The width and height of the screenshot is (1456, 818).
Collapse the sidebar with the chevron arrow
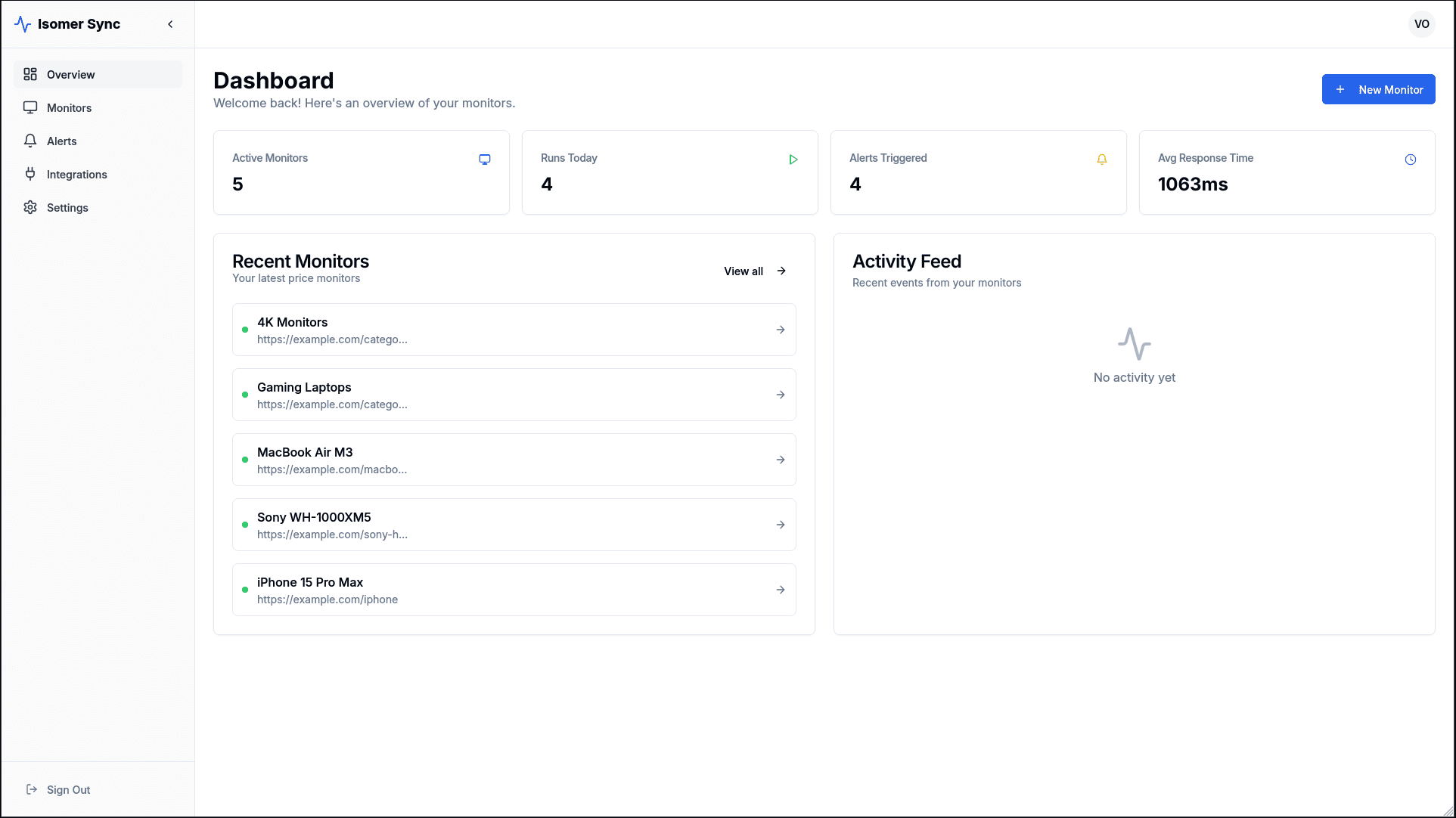click(170, 23)
